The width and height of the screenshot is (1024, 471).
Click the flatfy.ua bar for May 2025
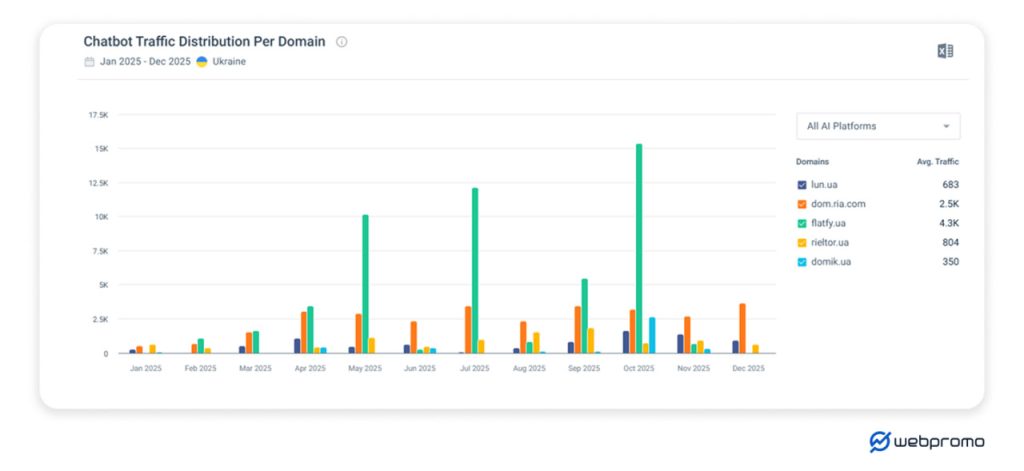(x=365, y=284)
